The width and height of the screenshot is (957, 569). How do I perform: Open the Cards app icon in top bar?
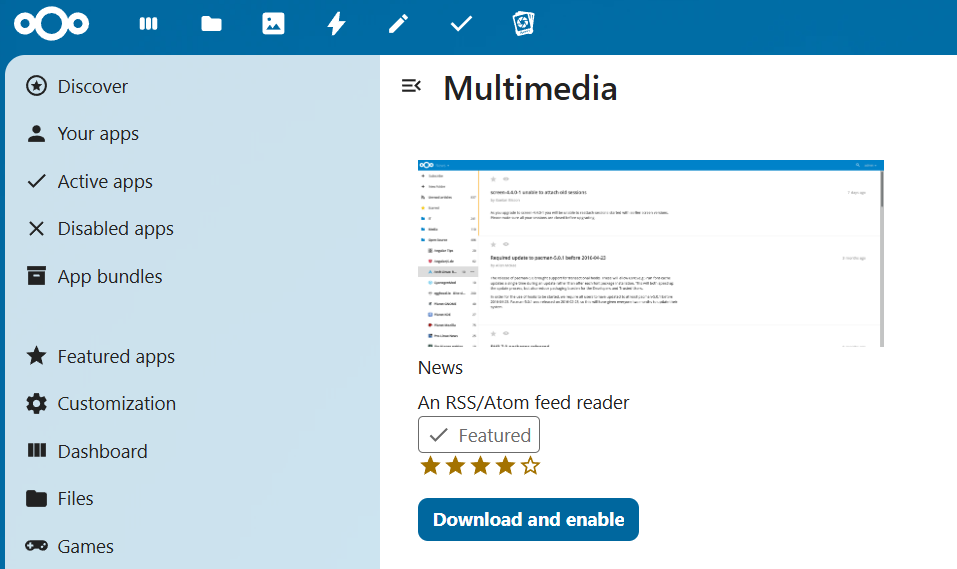click(523, 24)
